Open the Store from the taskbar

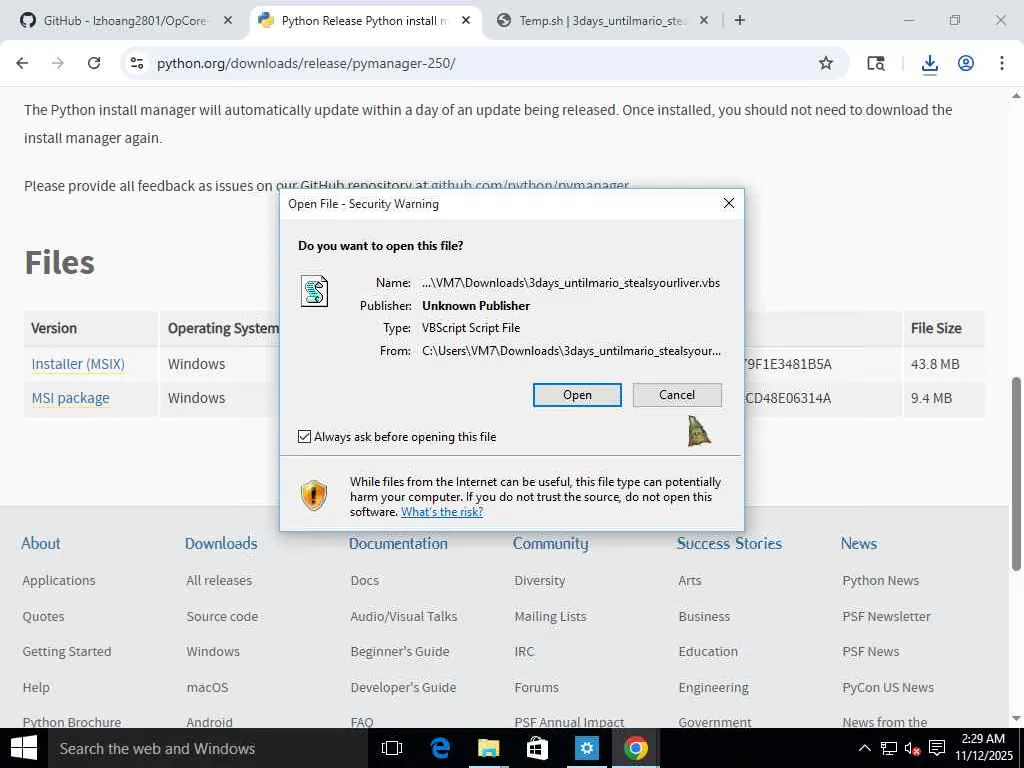click(537, 748)
